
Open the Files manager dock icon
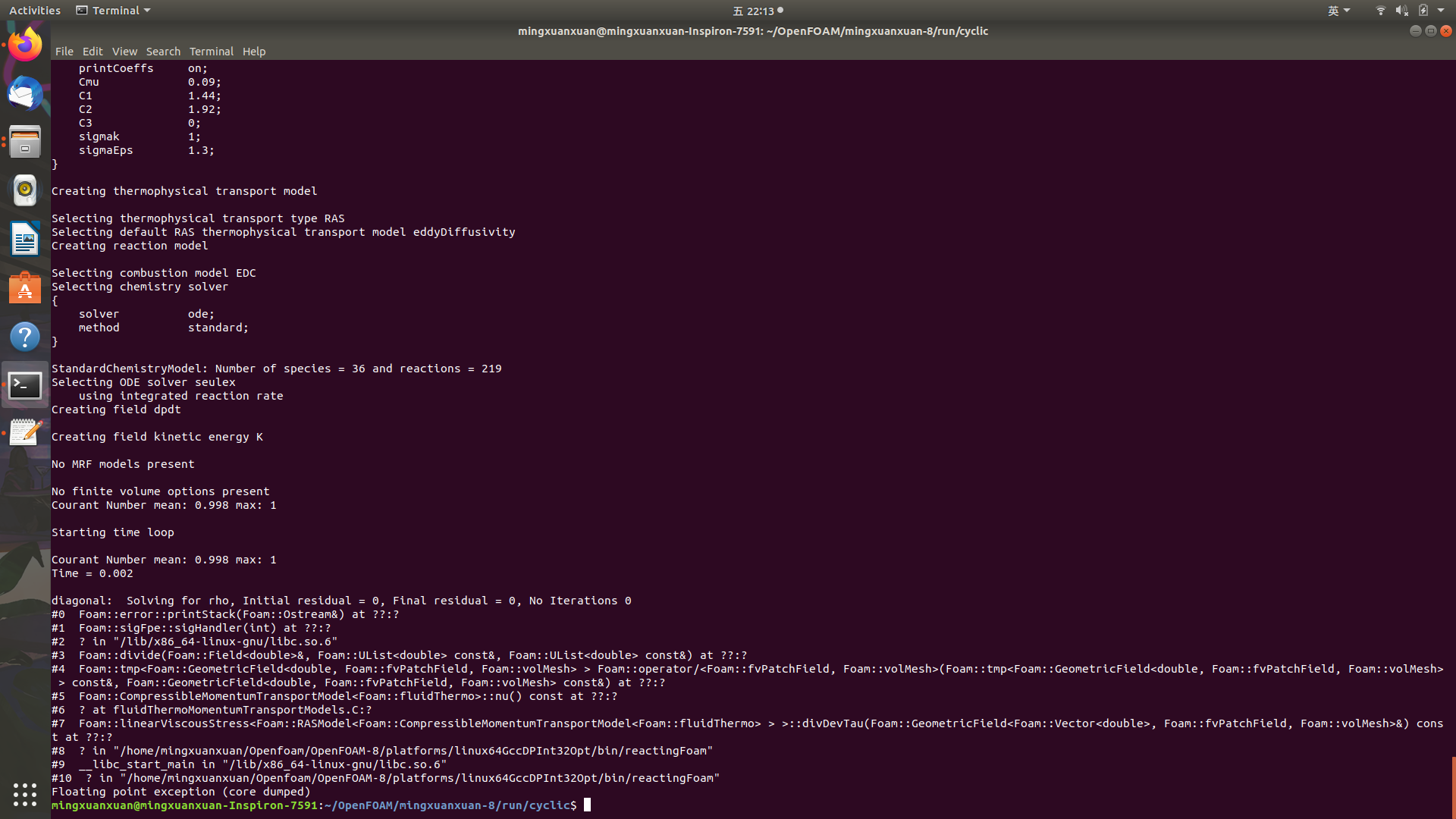click(x=25, y=142)
